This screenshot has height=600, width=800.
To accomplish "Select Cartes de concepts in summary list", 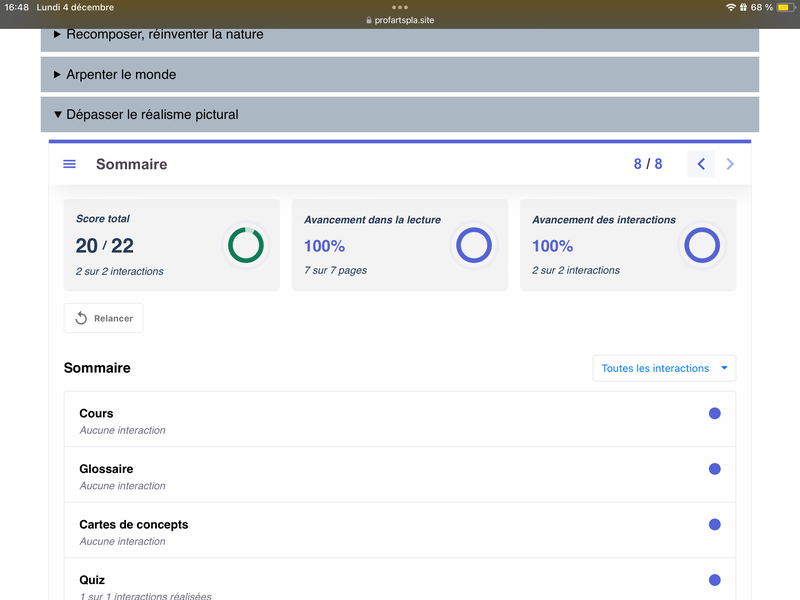I will click(x=133, y=525).
